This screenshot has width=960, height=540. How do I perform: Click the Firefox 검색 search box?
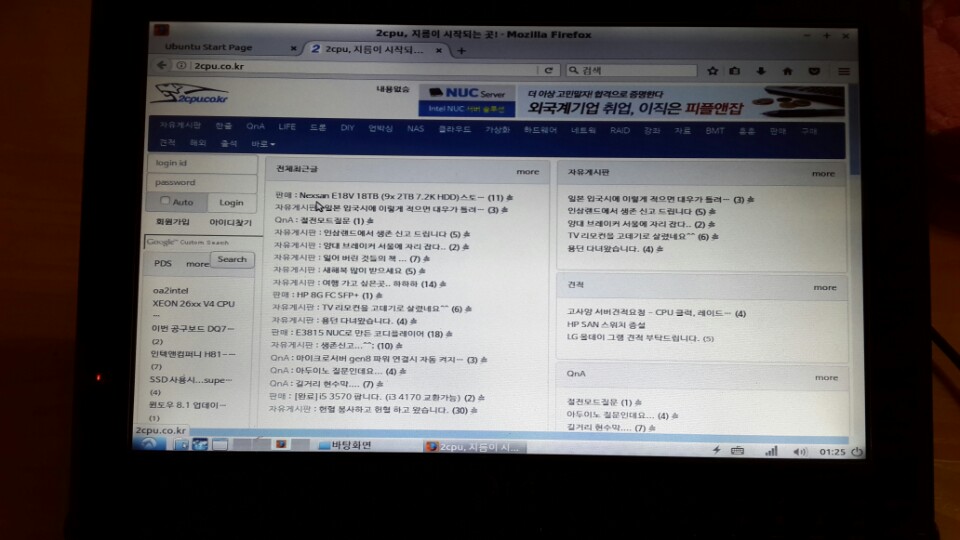coord(631,70)
